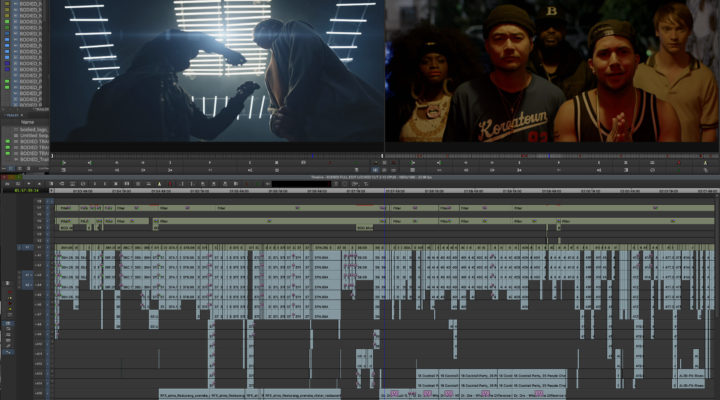Click the red Lift/Overwrite segment arrow in the Smart Tool

tap(10, 292)
